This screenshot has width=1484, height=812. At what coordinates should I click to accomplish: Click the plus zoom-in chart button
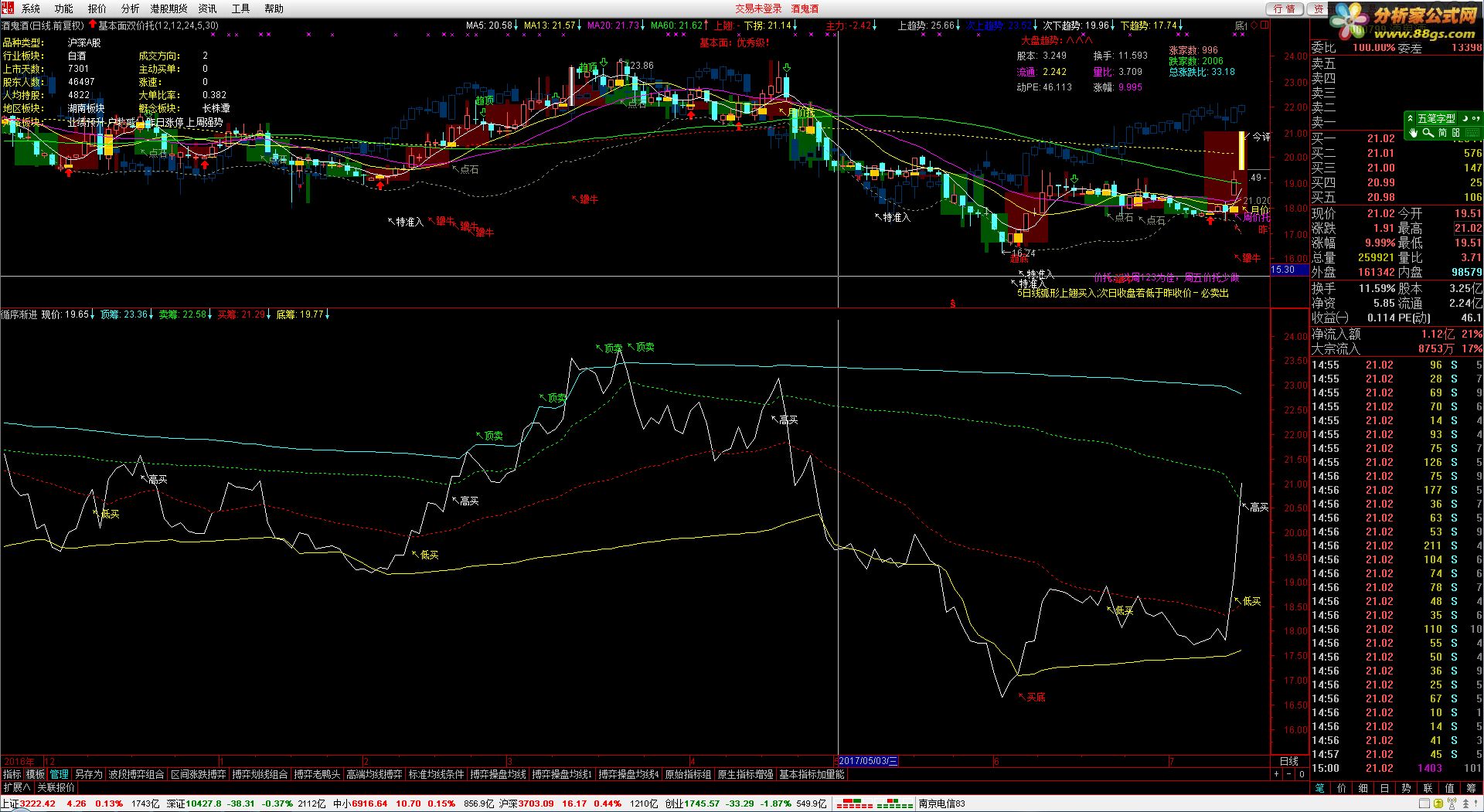1276,774
